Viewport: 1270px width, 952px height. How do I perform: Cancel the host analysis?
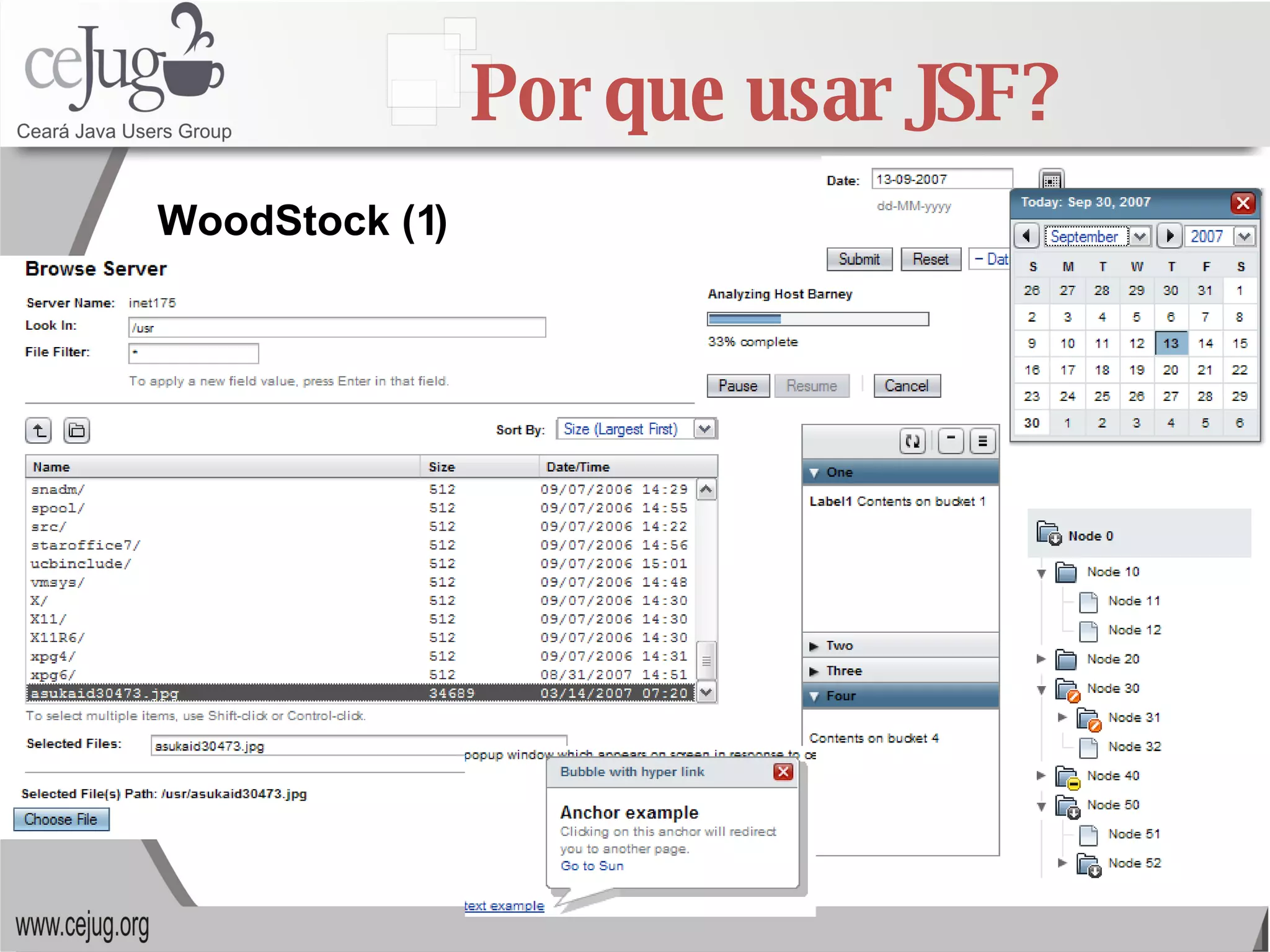pos(907,386)
